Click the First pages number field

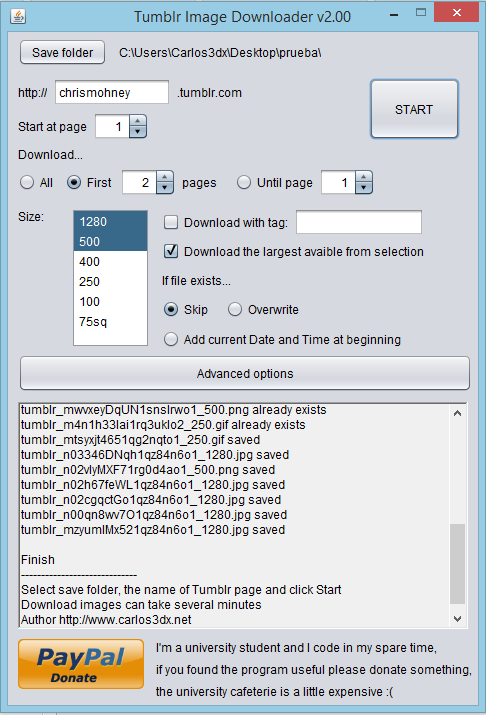[140, 182]
